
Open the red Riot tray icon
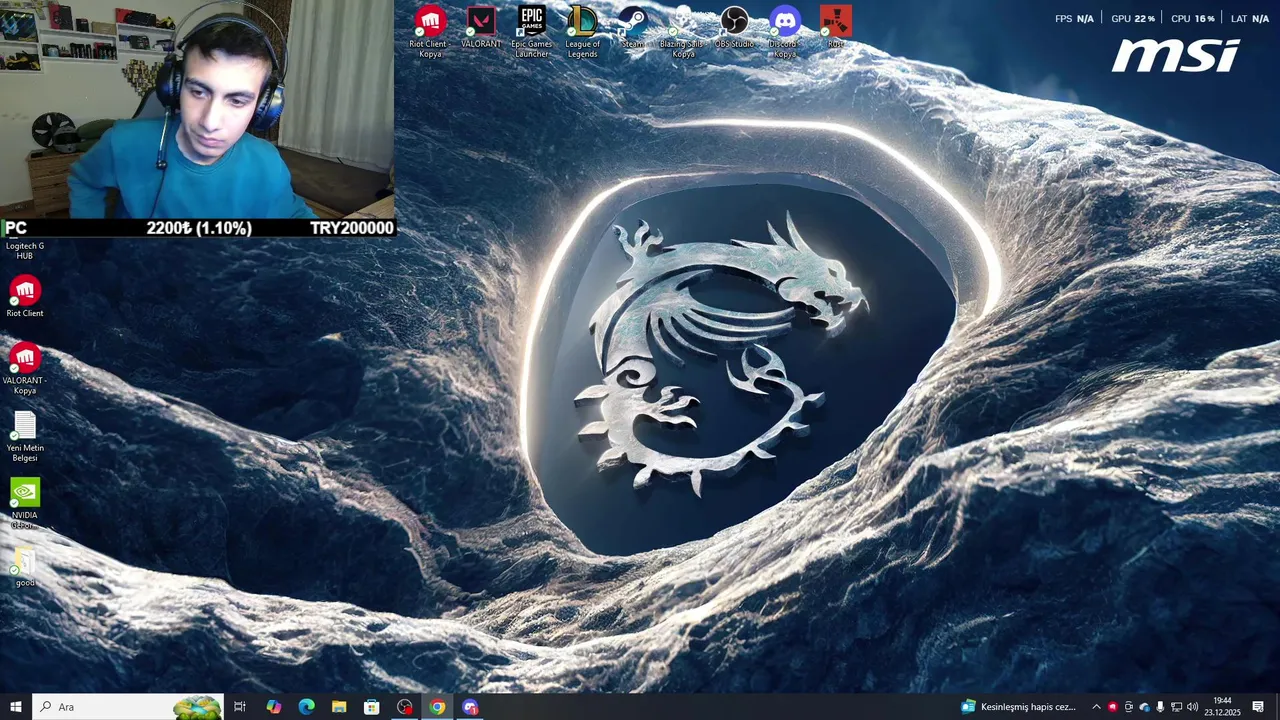[x=1112, y=707]
